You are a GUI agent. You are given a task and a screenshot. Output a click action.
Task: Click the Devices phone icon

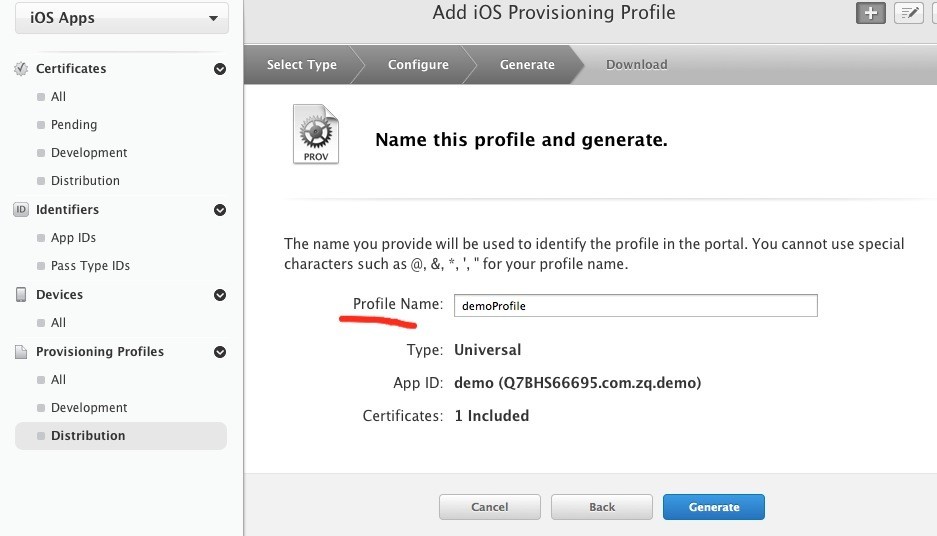[x=21, y=295]
